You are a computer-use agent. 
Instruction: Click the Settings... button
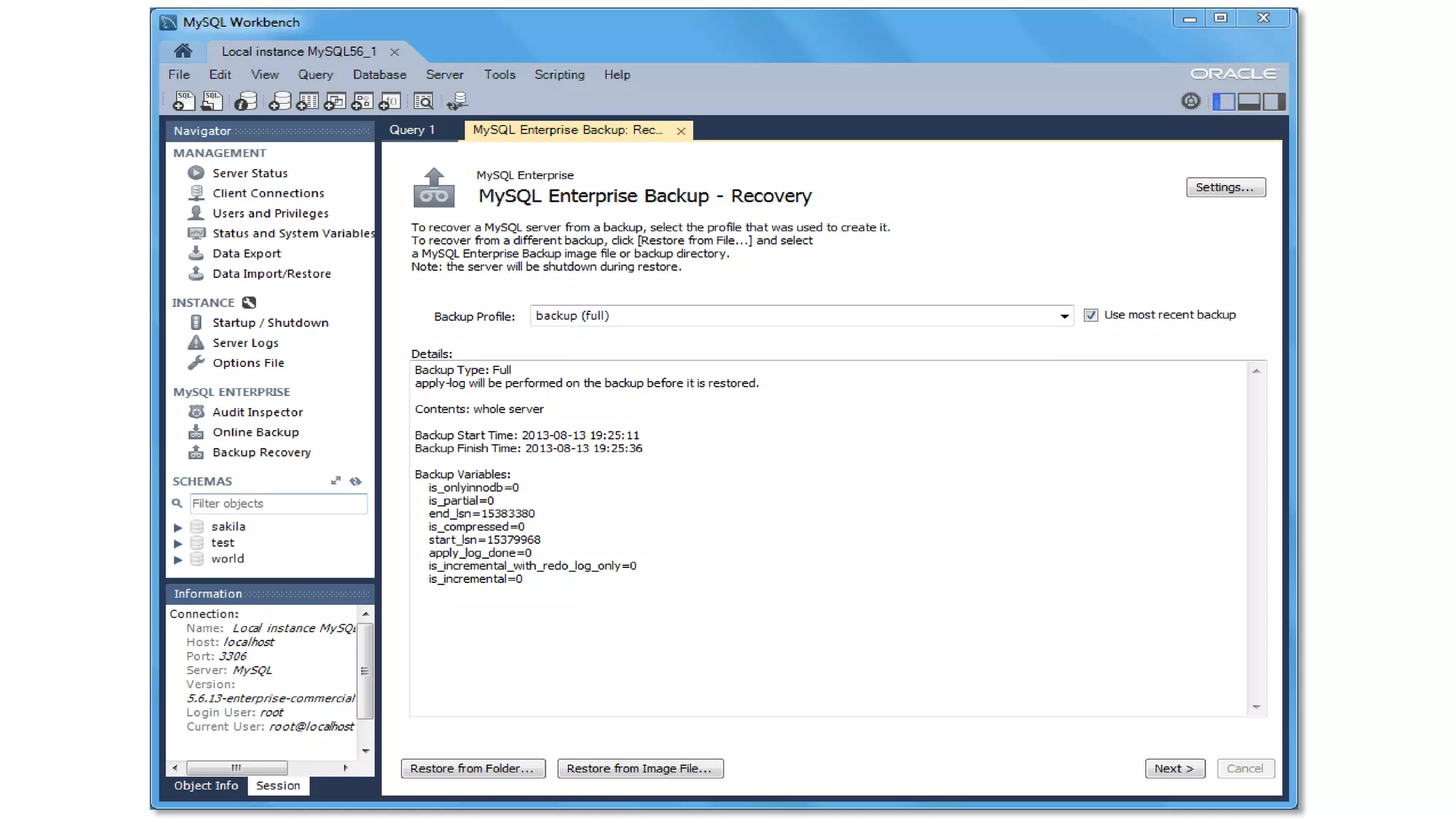(1225, 187)
